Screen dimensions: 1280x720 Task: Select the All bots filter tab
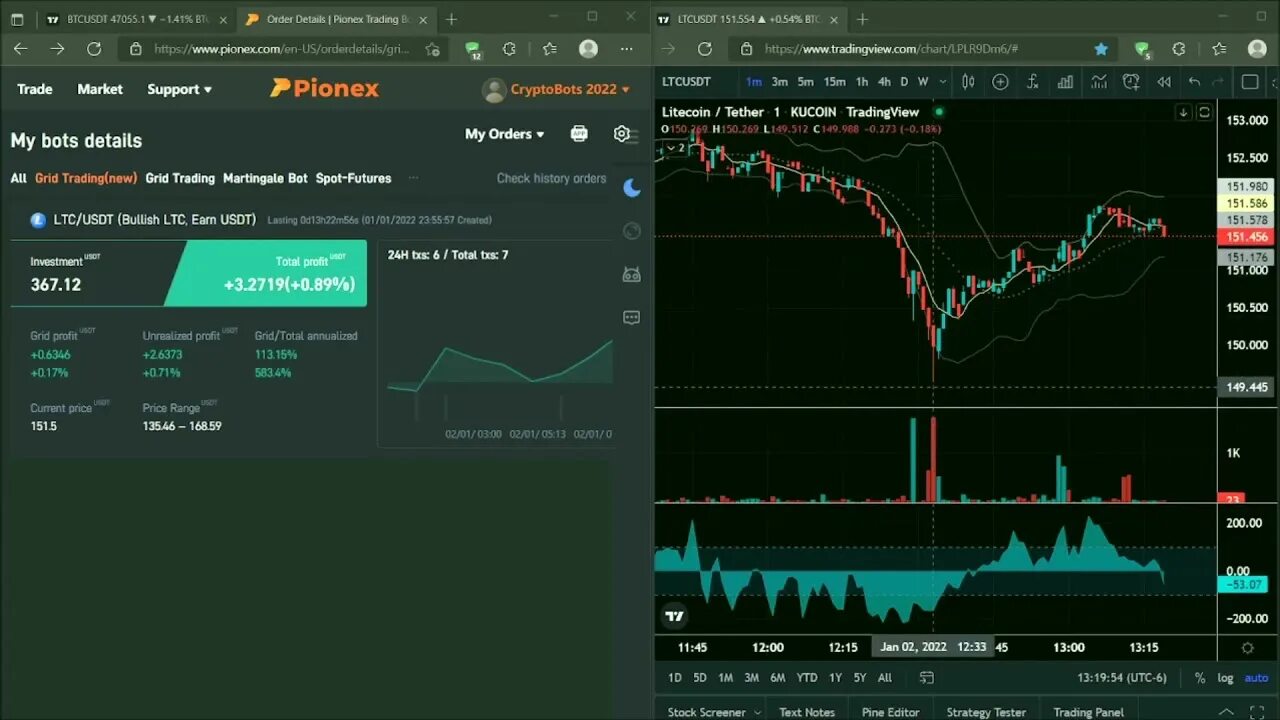(x=19, y=178)
